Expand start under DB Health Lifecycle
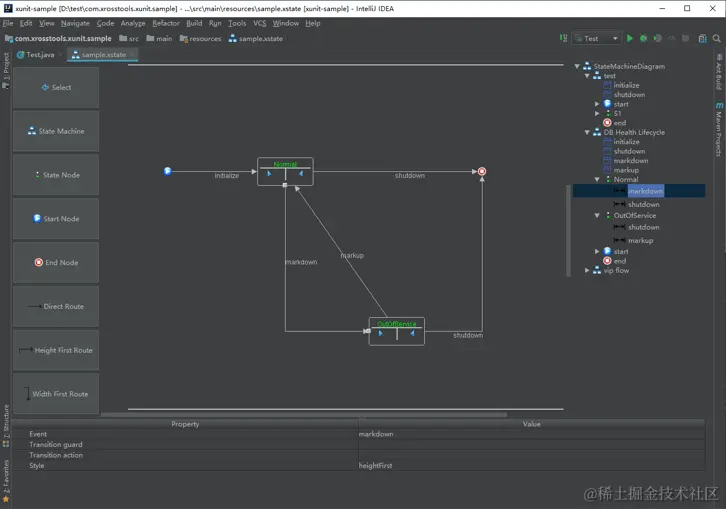 597,251
